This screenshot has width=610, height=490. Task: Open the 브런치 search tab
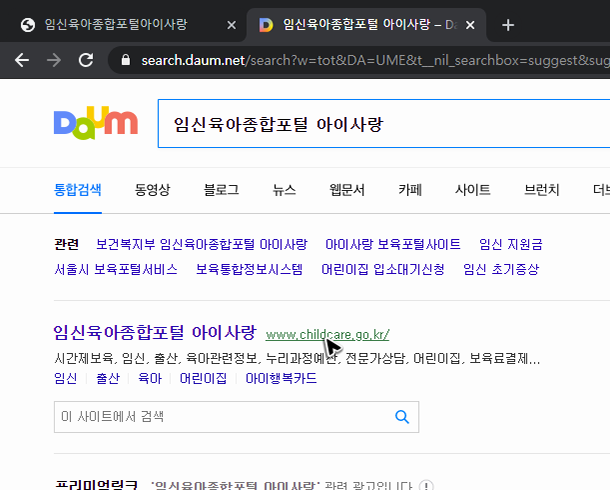pyautogui.click(x=542, y=190)
